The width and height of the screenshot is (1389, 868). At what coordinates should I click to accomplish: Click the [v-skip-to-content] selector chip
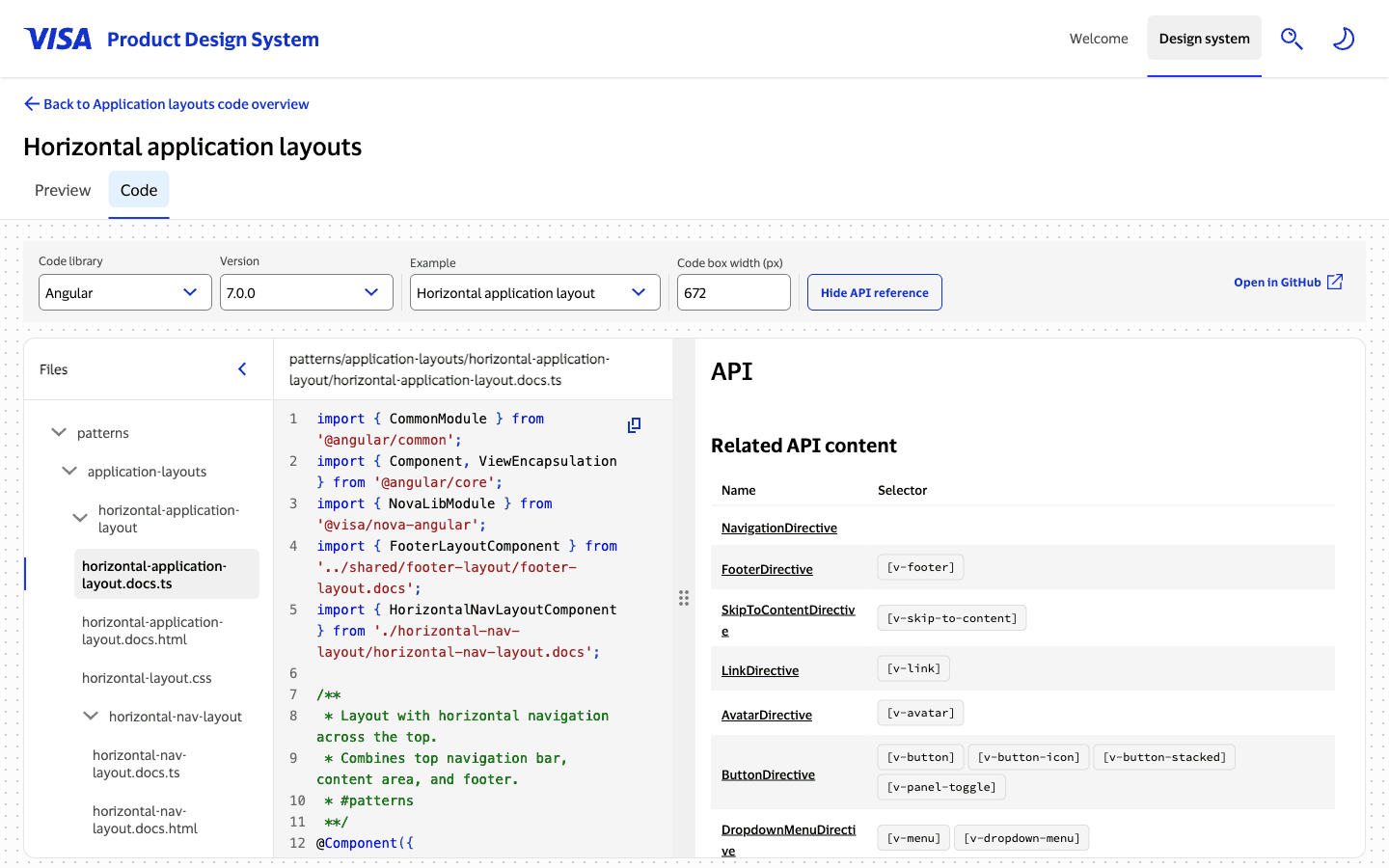952,618
